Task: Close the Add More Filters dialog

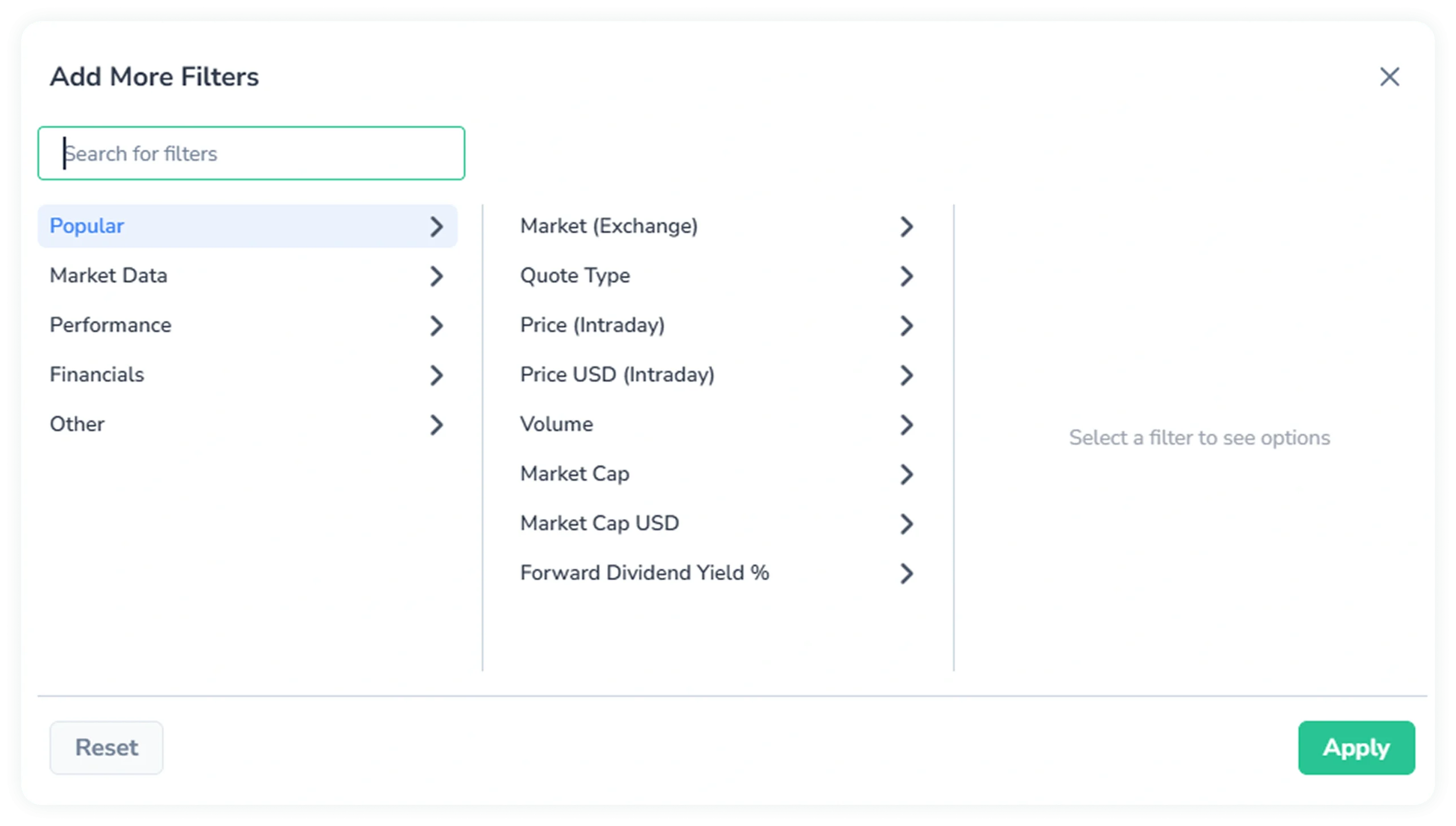Action: pyautogui.click(x=1390, y=77)
